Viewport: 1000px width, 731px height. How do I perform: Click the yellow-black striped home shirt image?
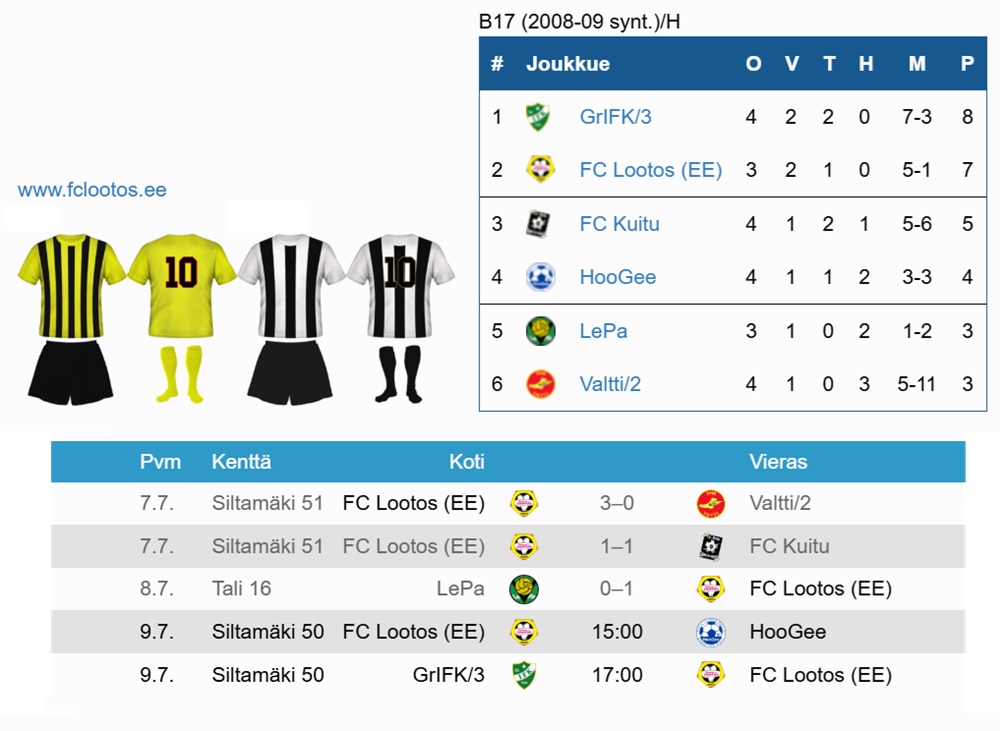[71, 286]
